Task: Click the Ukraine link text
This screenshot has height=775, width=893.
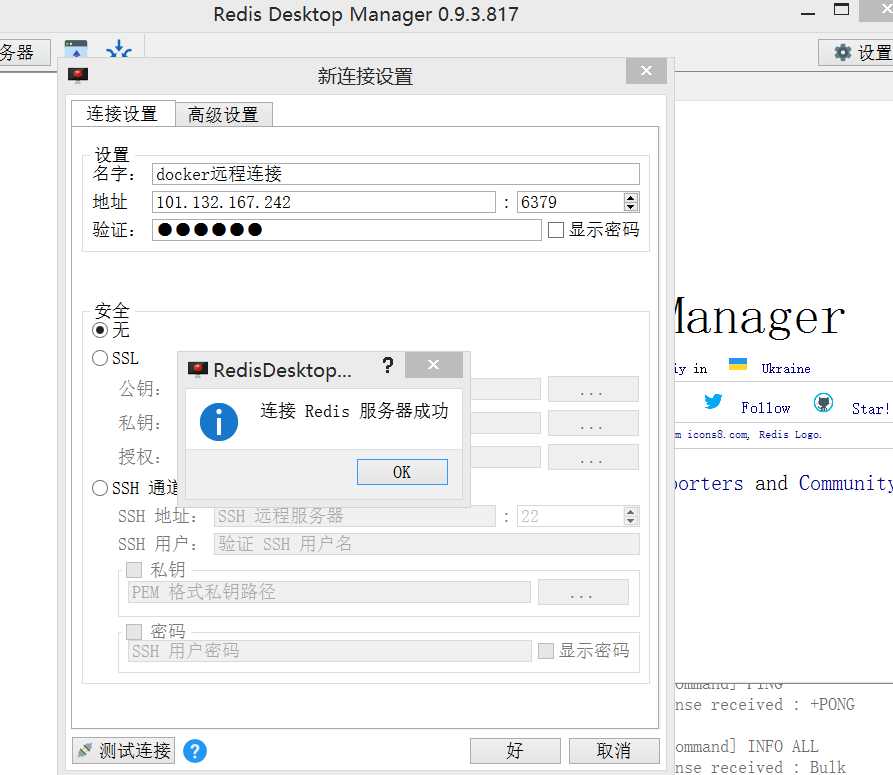Action: click(x=786, y=368)
